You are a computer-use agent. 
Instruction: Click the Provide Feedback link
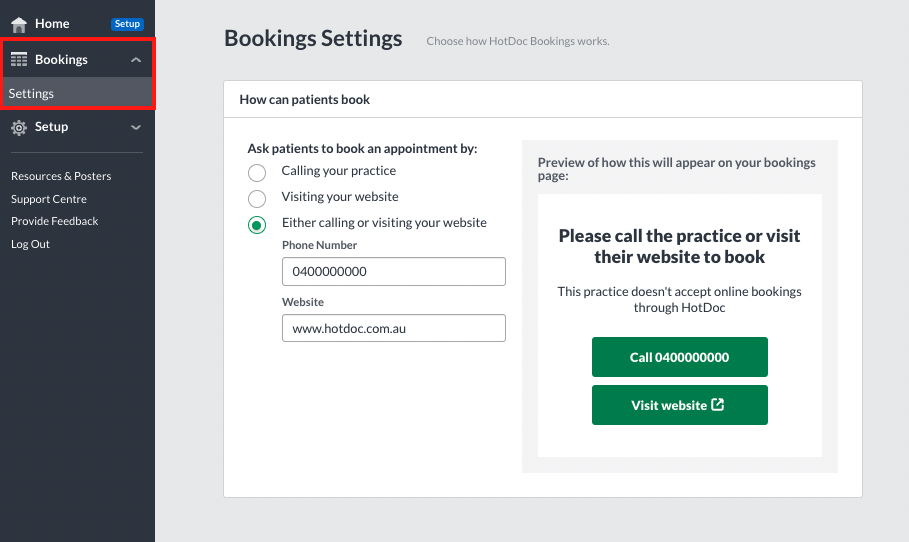(x=54, y=221)
